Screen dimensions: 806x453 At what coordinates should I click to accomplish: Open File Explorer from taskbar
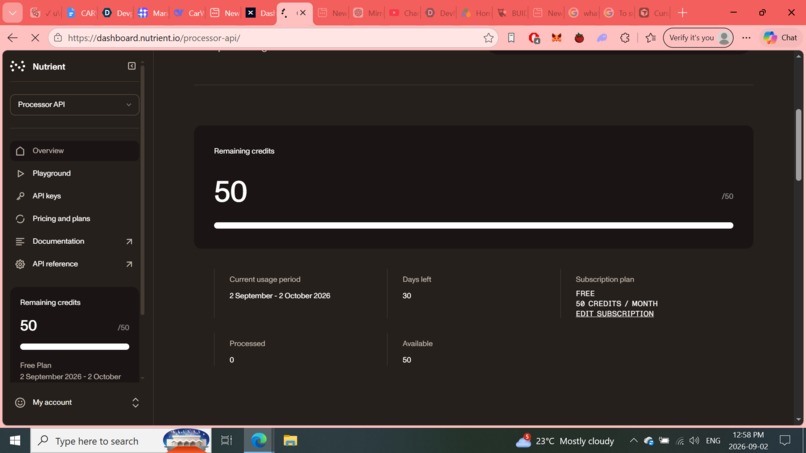click(290, 441)
